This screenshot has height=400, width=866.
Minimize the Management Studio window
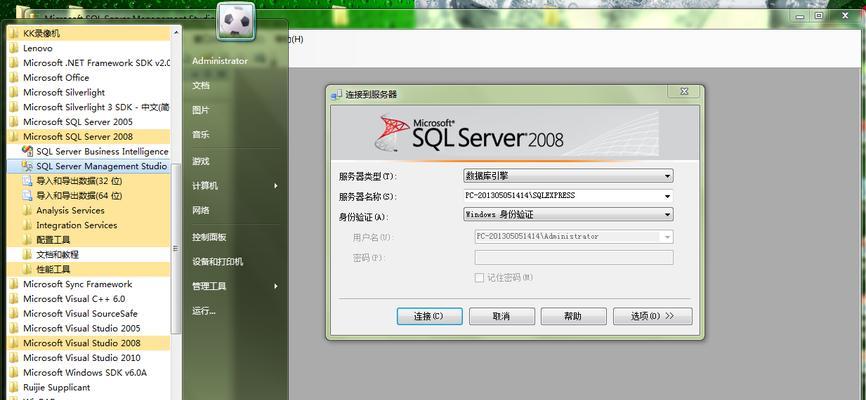tap(799, 17)
